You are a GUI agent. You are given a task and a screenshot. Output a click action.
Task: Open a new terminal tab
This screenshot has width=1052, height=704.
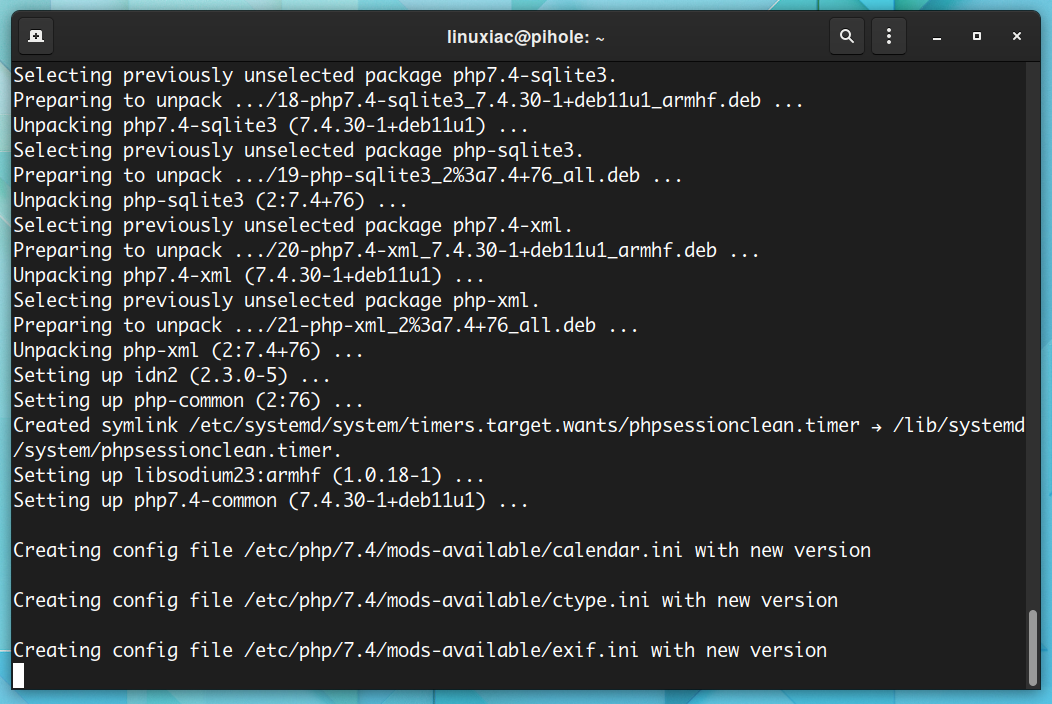pyautogui.click(x=36, y=36)
